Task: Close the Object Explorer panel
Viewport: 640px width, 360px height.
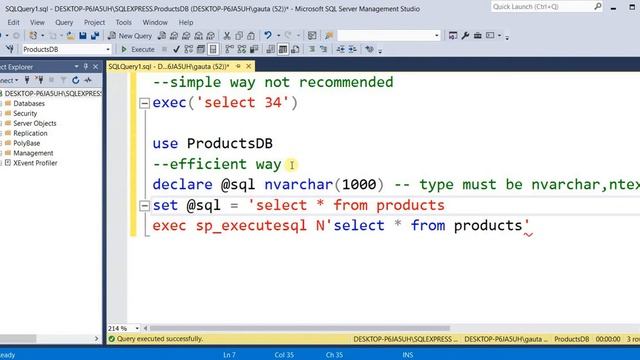Action: (x=96, y=67)
